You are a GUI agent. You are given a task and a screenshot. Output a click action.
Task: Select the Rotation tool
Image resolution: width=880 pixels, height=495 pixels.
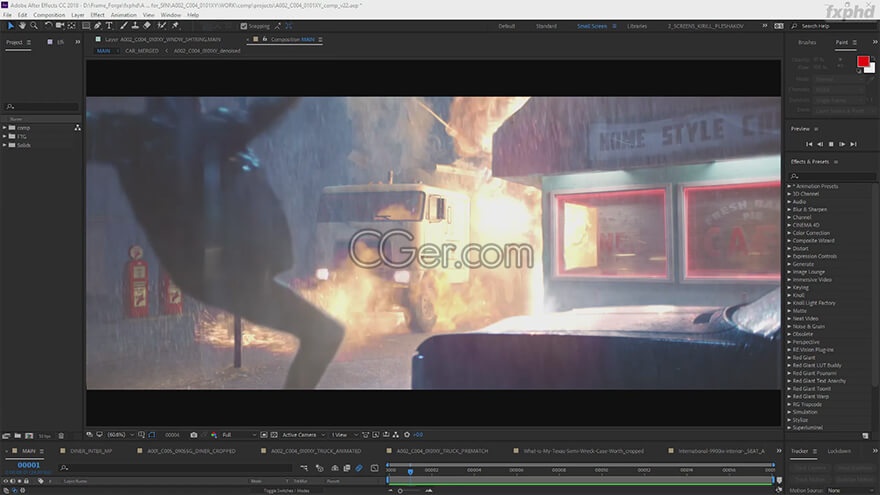pos(48,26)
